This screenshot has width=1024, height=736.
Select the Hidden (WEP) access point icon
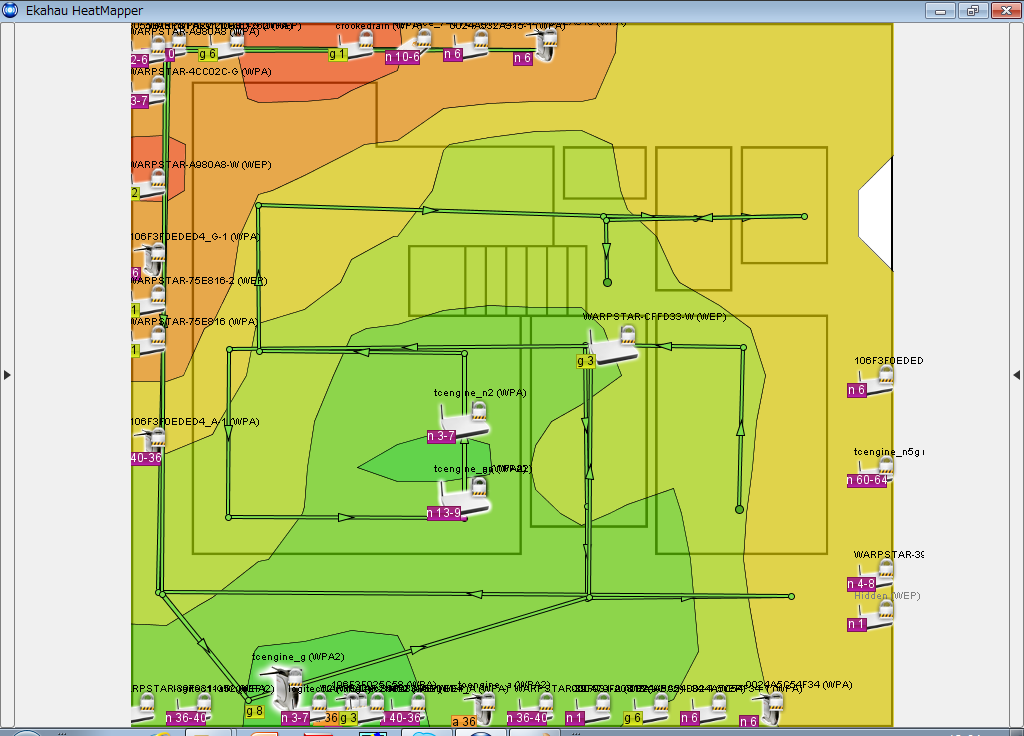(x=875, y=615)
